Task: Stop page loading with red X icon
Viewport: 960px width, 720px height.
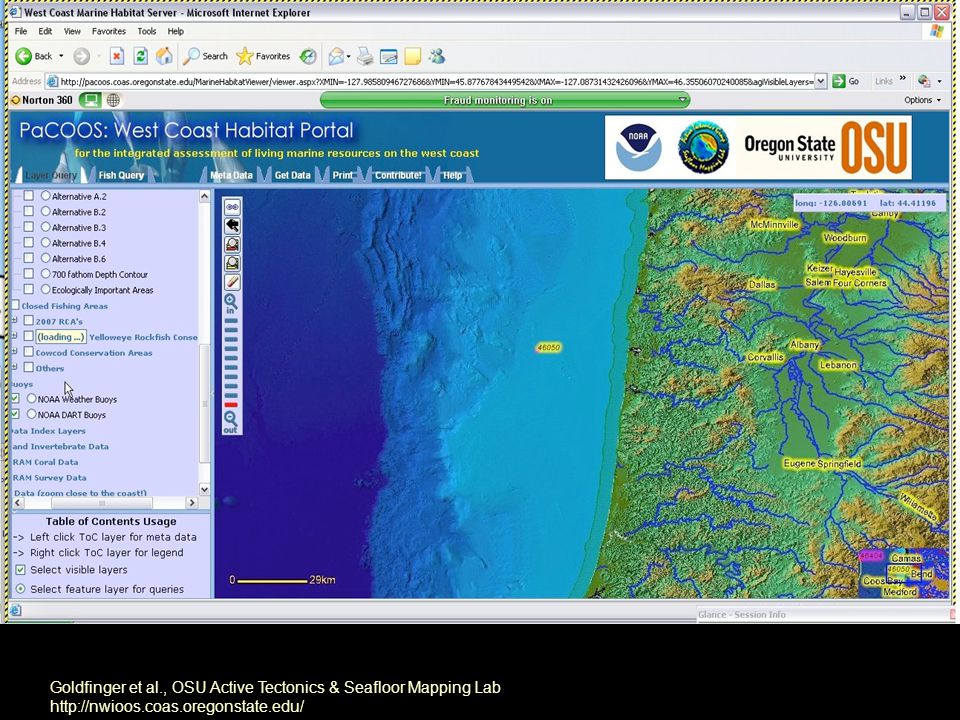Action: tap(116, 56)
